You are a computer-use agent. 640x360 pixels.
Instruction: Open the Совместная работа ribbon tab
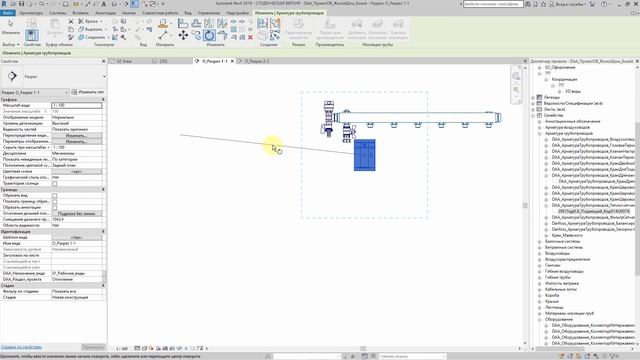click(x=160, y=13)
